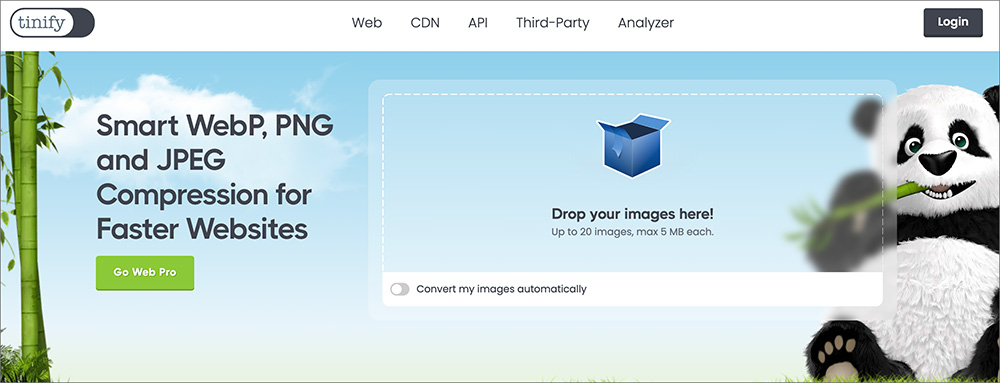The width and height of the screenshot is (1000, 383).
Task: Click the Login button
Action: [953, 22]
